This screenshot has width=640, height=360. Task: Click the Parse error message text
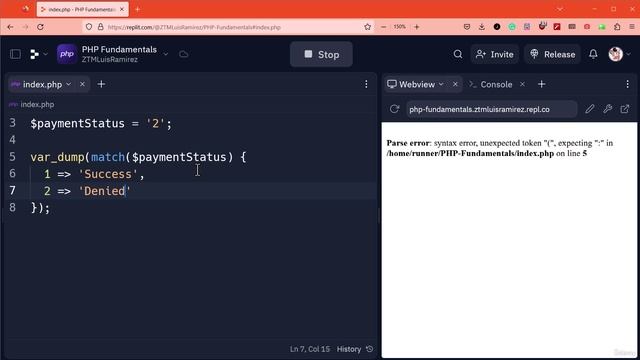click(x=500, y=148)
